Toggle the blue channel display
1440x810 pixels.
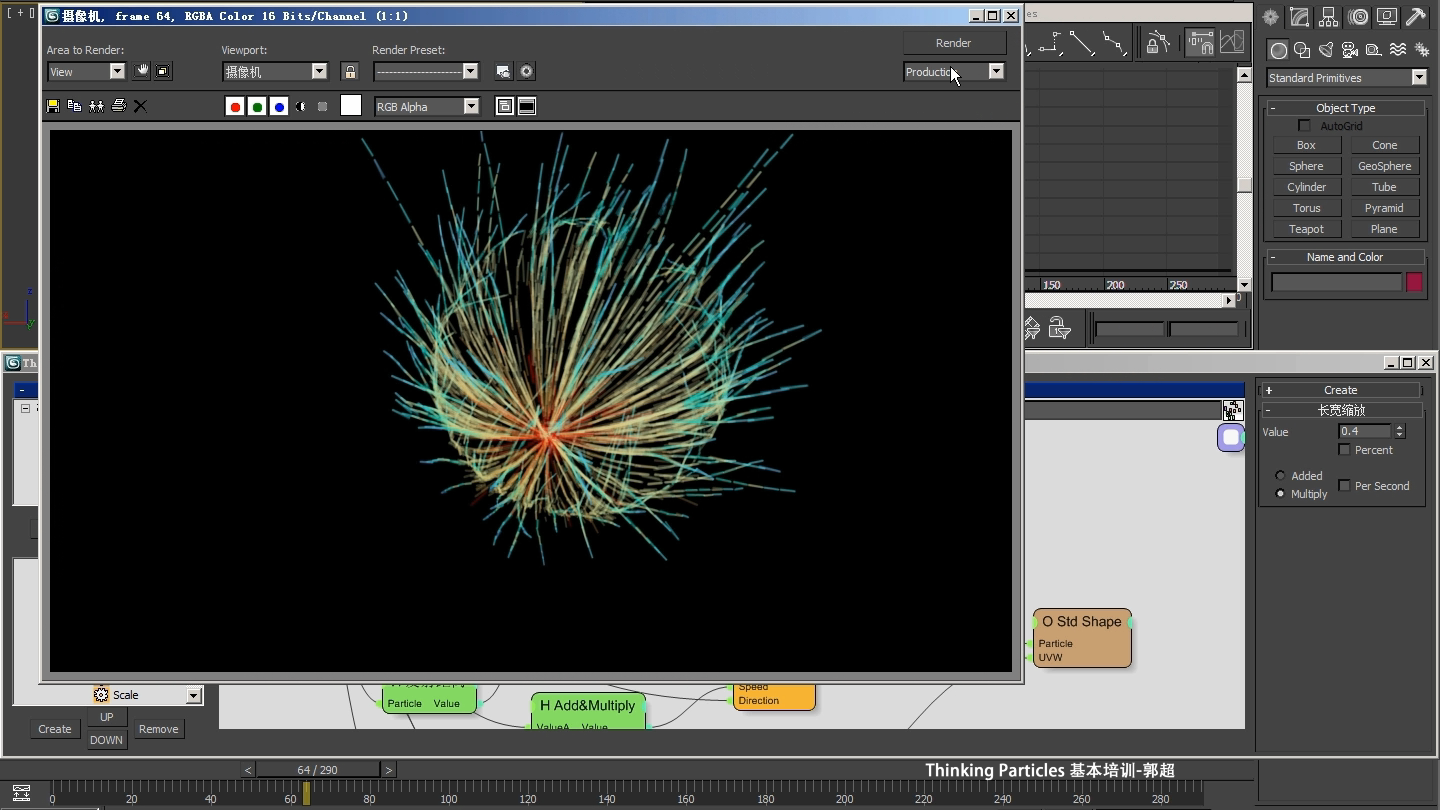click(279, 107)
